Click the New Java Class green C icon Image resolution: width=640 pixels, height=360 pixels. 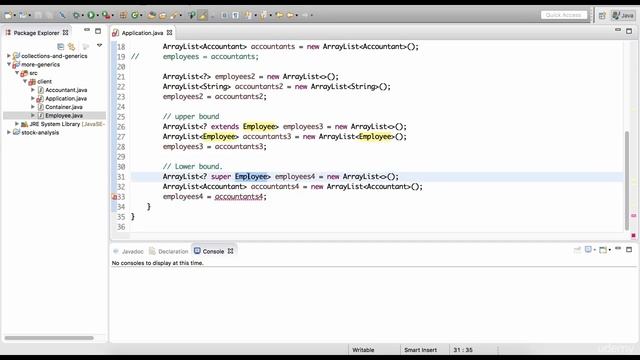[x=135, y=15]
